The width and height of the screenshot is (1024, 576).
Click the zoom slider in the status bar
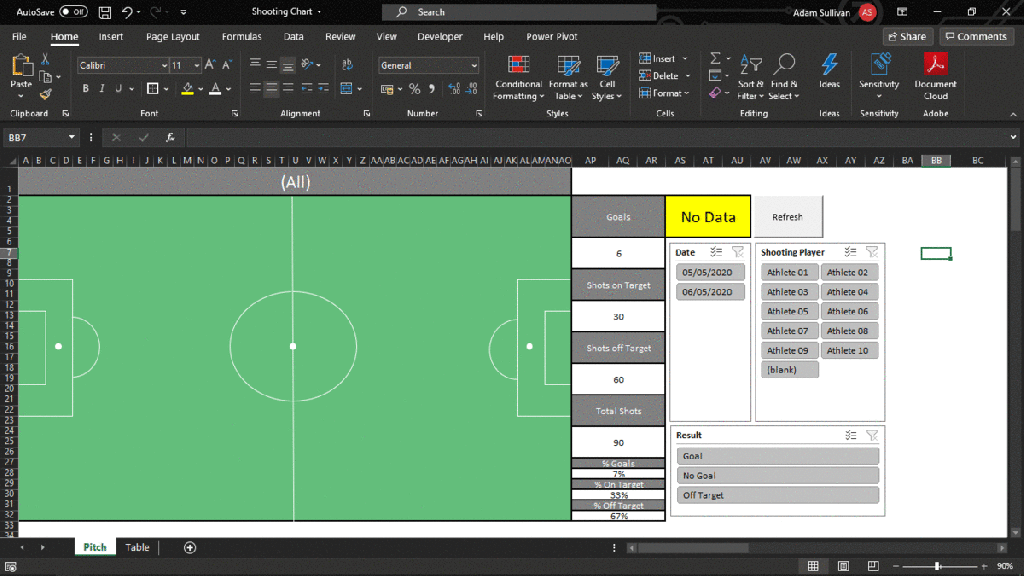tap(936, 566)
